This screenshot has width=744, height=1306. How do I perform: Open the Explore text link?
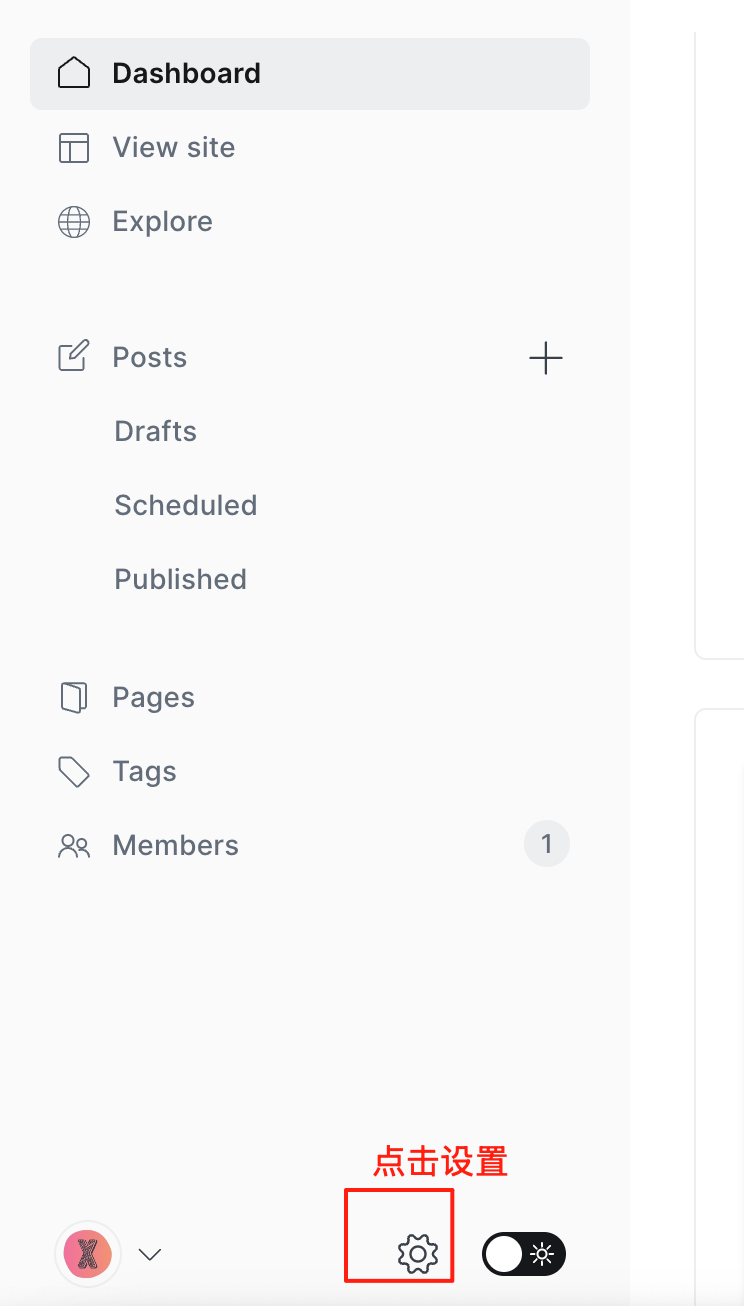(163, 221)
